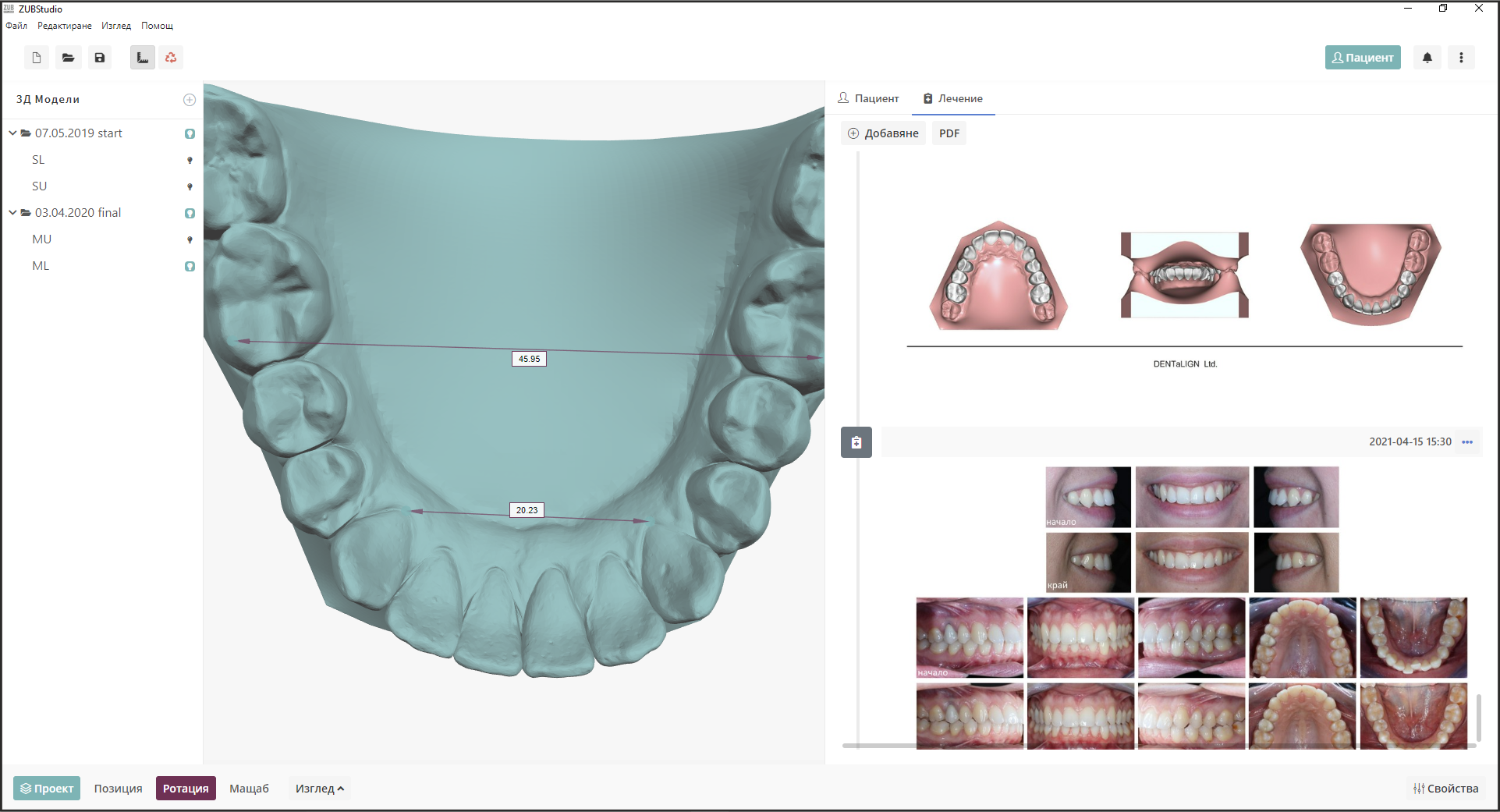Toggle ML model visibility
This screenshot has width=1500, height=812.
tap(190, 266)
